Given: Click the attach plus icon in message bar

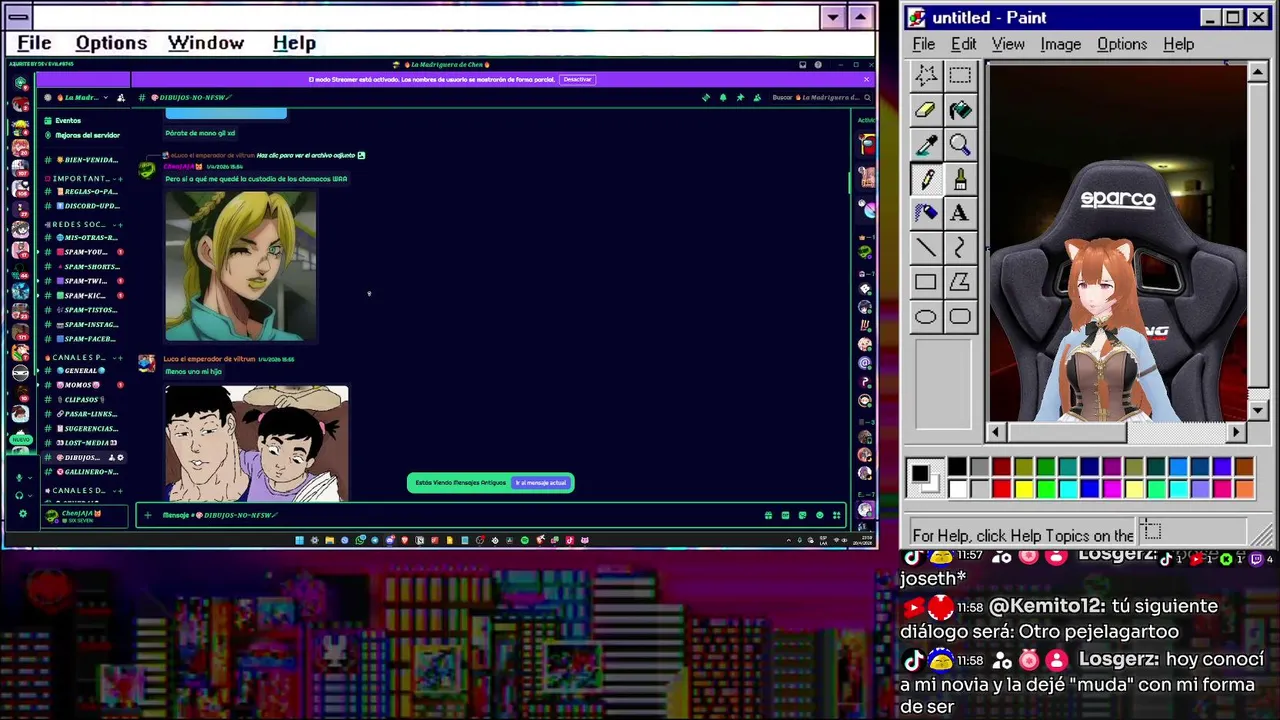Looking at the screenshot, I should point(147,515).
